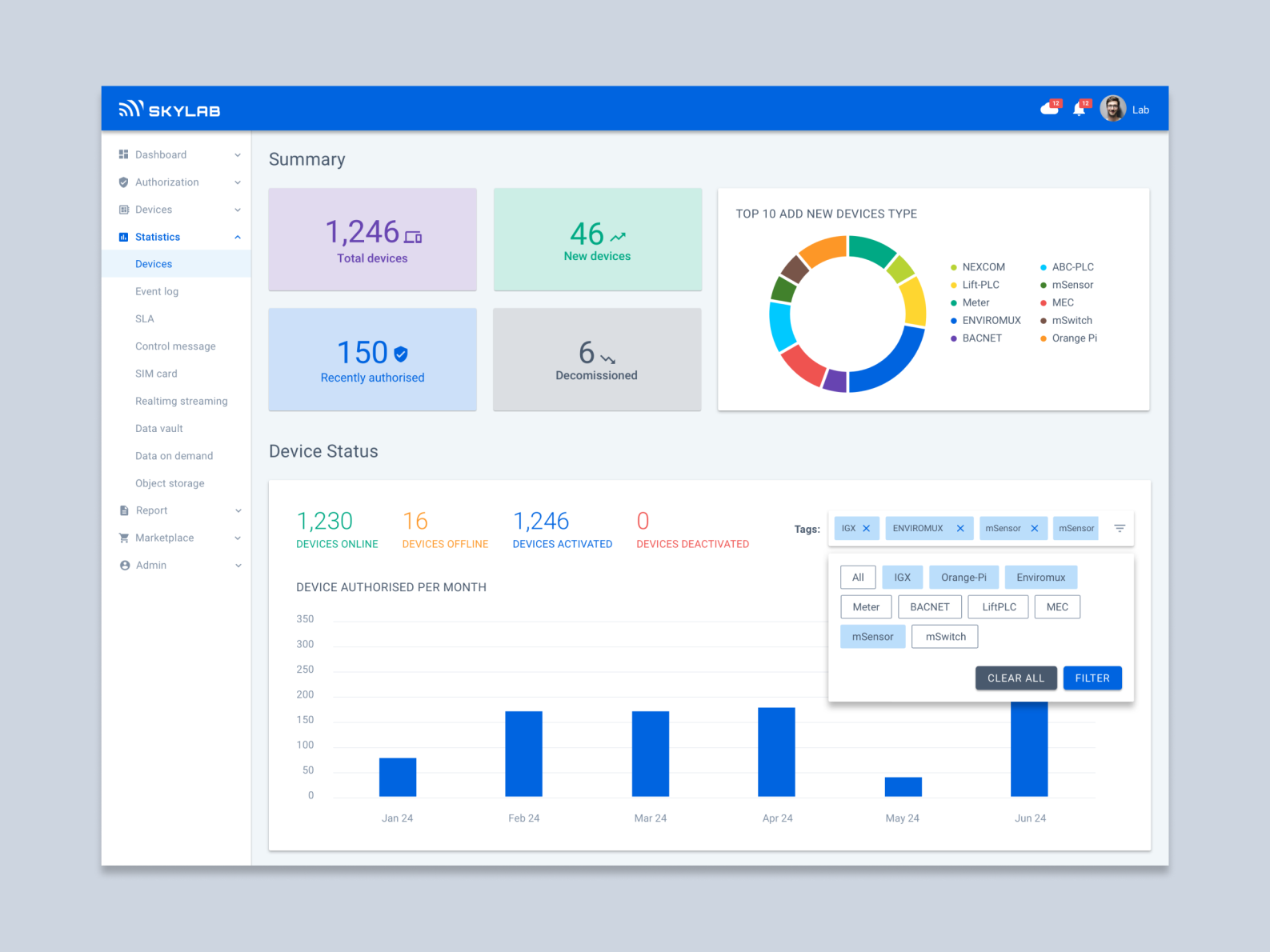Click the total devices icon beside 1,246
The height and width of the screenshot is (952, 1270).
(413, 237)
